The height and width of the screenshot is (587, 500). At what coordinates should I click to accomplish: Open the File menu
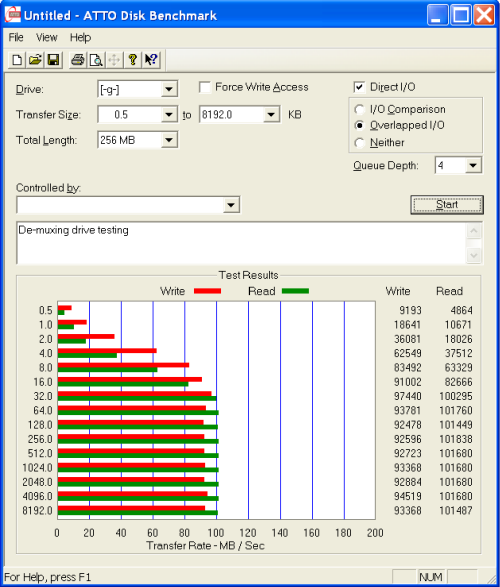[16, 37]
